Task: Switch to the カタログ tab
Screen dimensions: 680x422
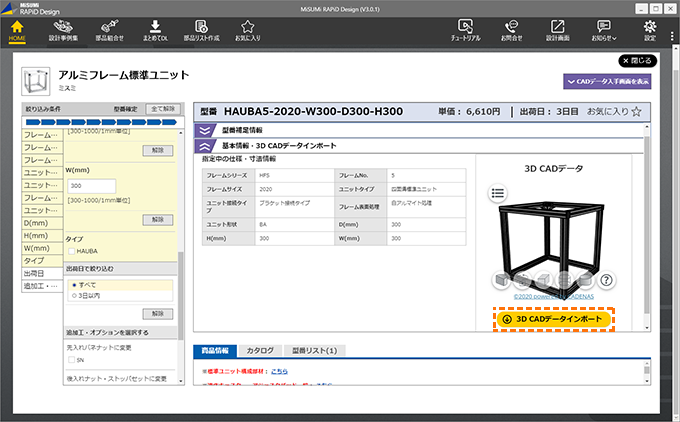Action: 260,351
